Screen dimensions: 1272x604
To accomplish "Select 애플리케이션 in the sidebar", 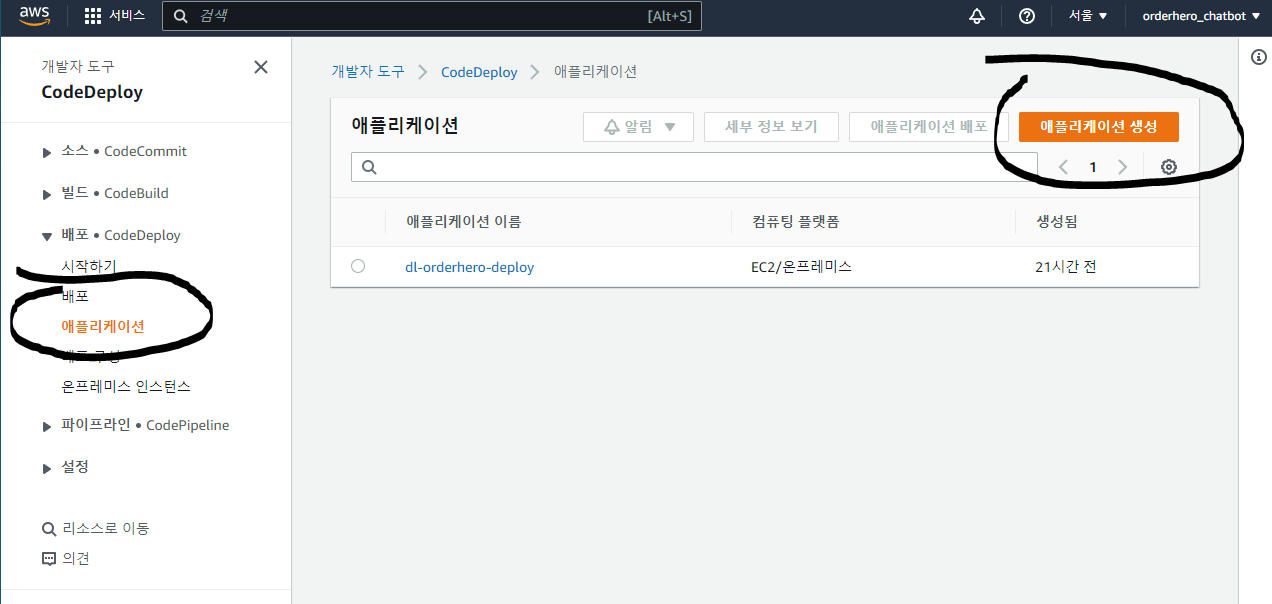I will (103, 326).
